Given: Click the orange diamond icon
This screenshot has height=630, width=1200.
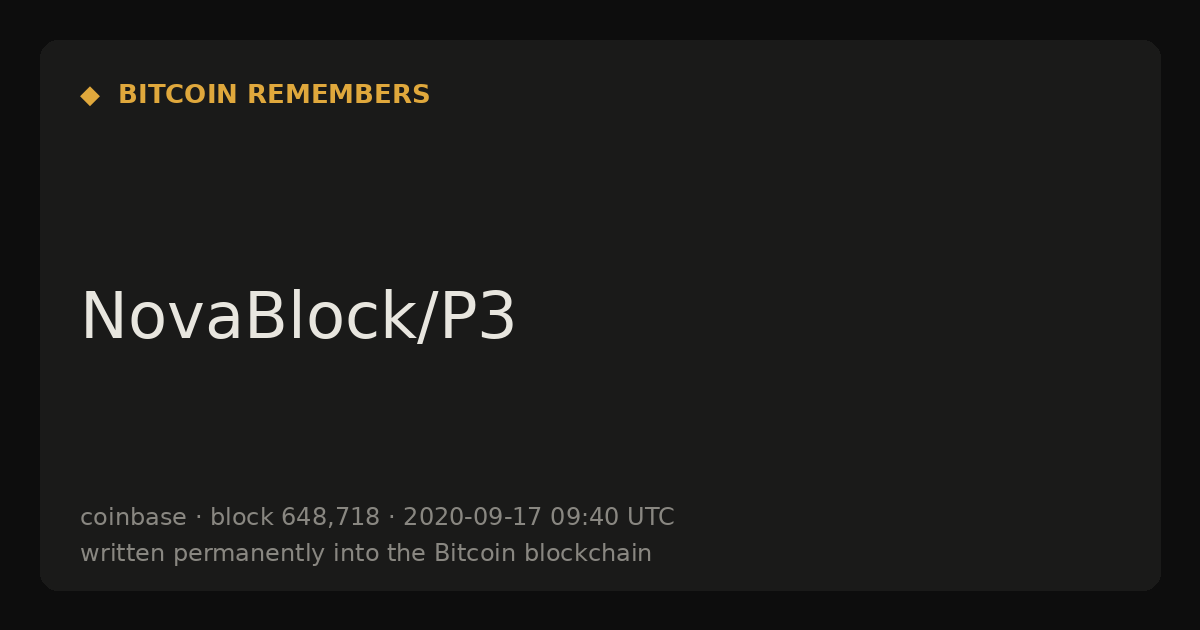Looking at the screenshot, I should (x=90, y=96).
